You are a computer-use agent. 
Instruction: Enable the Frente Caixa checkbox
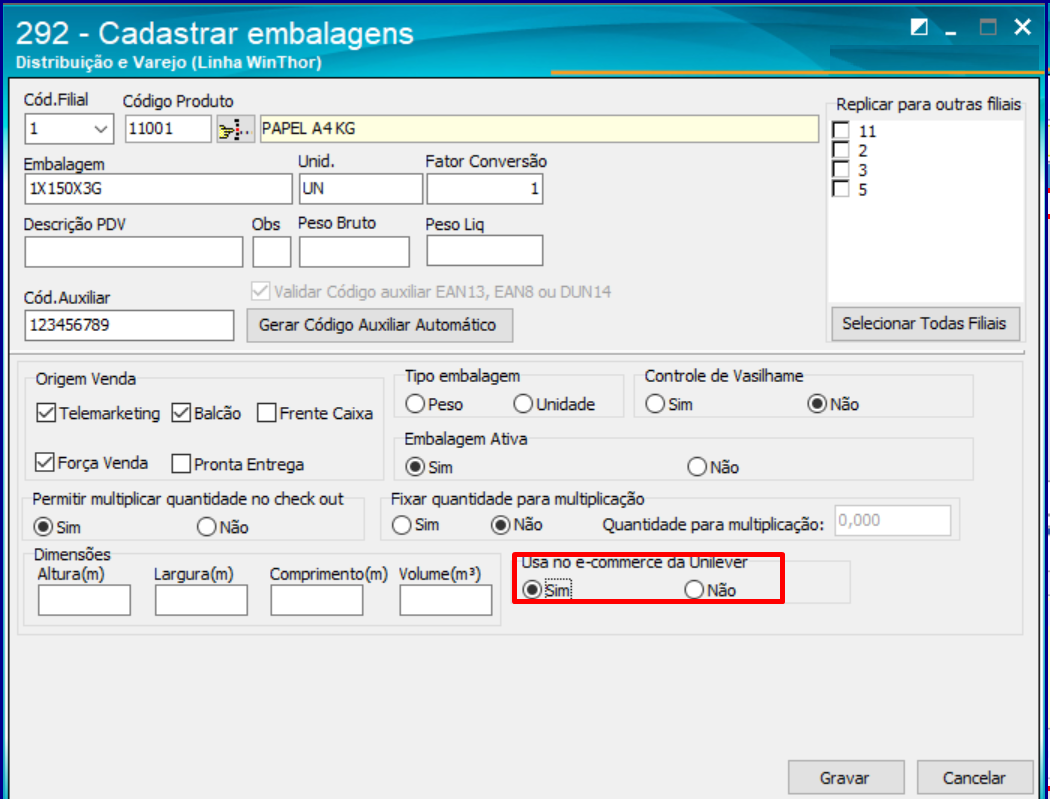[x=267, y=413]
